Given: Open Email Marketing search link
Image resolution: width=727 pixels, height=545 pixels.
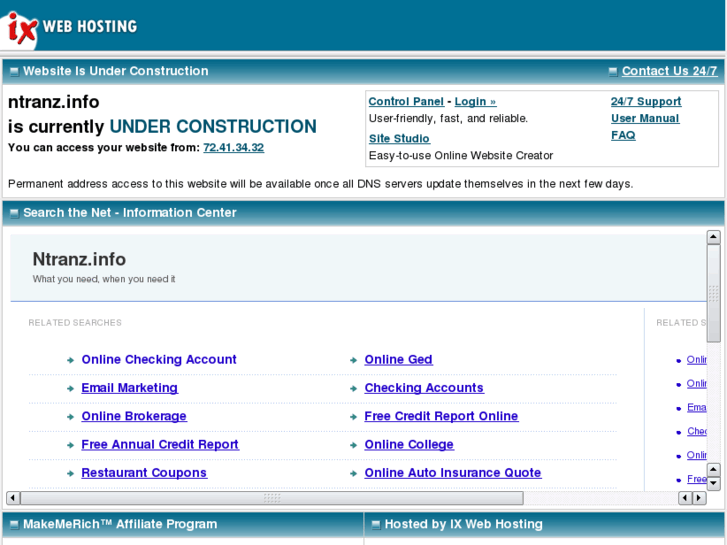Looking at the screenshot, I should click(130, 388).
